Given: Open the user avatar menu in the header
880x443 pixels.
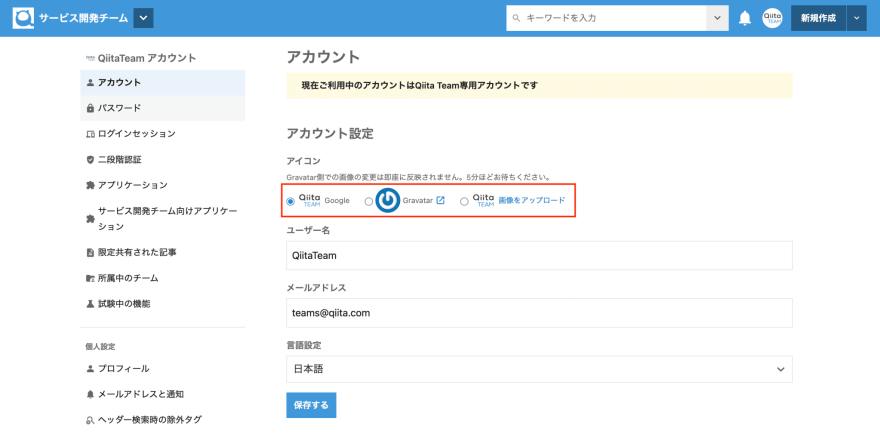Looking at the screenshot, I should [x=772, y=18].
